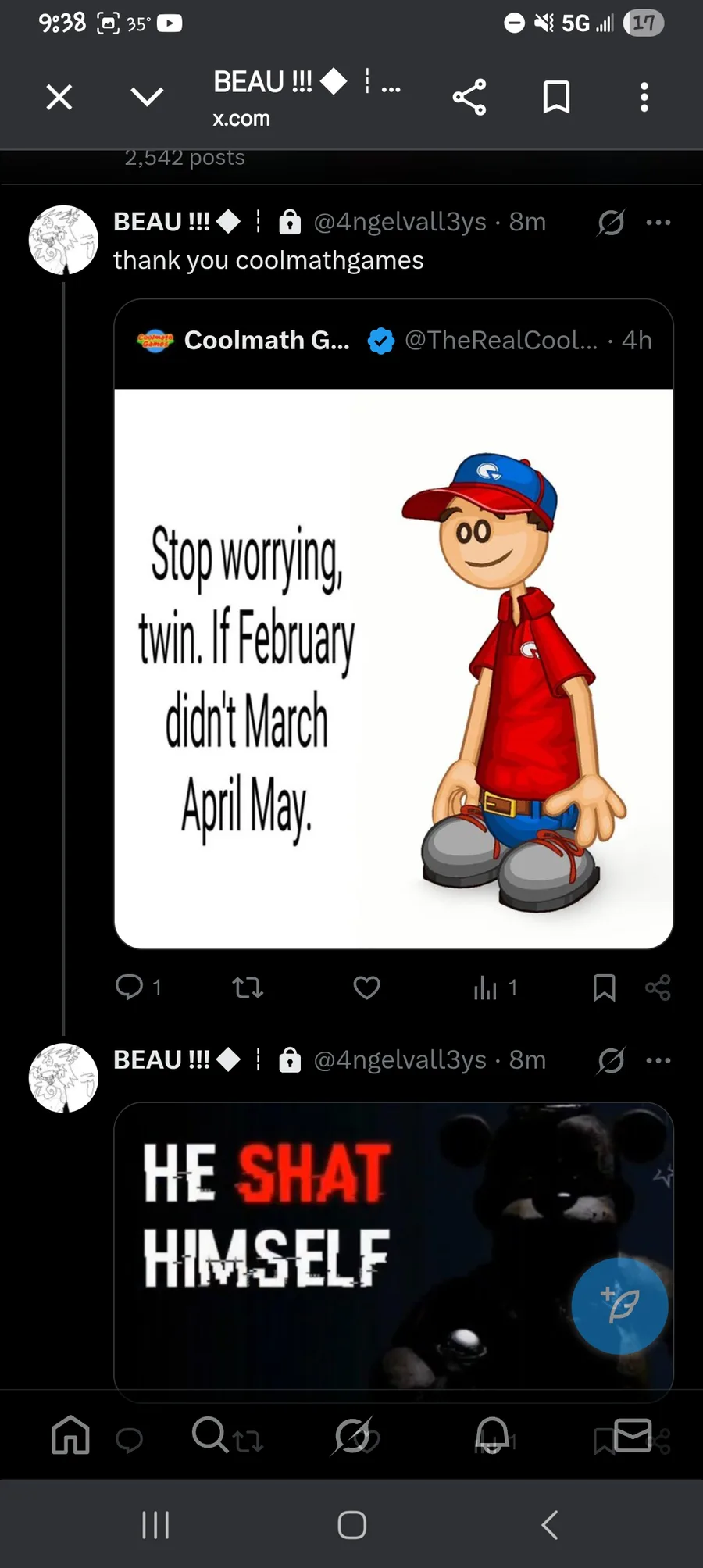Like the thank you coolmathgames post

tap(366, 988)
